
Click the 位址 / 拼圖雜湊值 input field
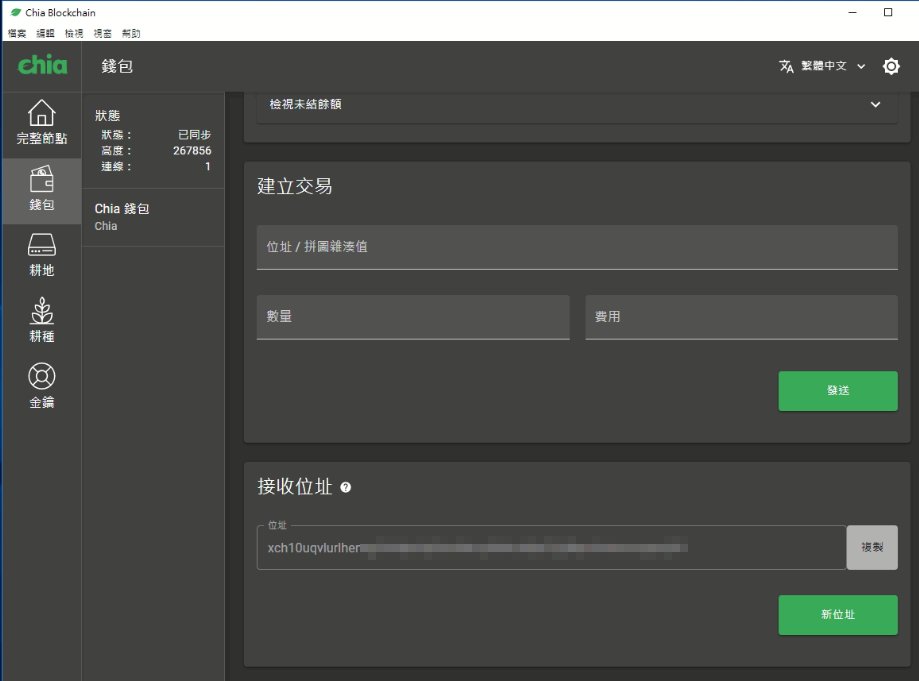(x=576, y=247)
